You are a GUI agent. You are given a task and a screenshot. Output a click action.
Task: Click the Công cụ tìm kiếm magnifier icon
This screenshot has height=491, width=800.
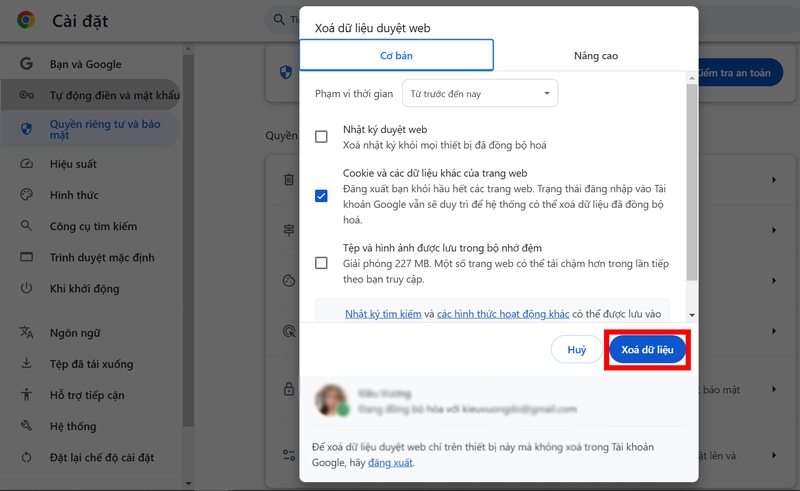27,226
